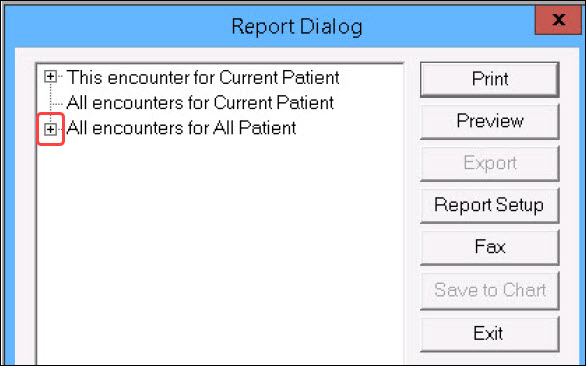Click the disabled Save to Chart button
Image resolution: width=586 pixels, height=366 pixels.
click(x=490, y=290)
